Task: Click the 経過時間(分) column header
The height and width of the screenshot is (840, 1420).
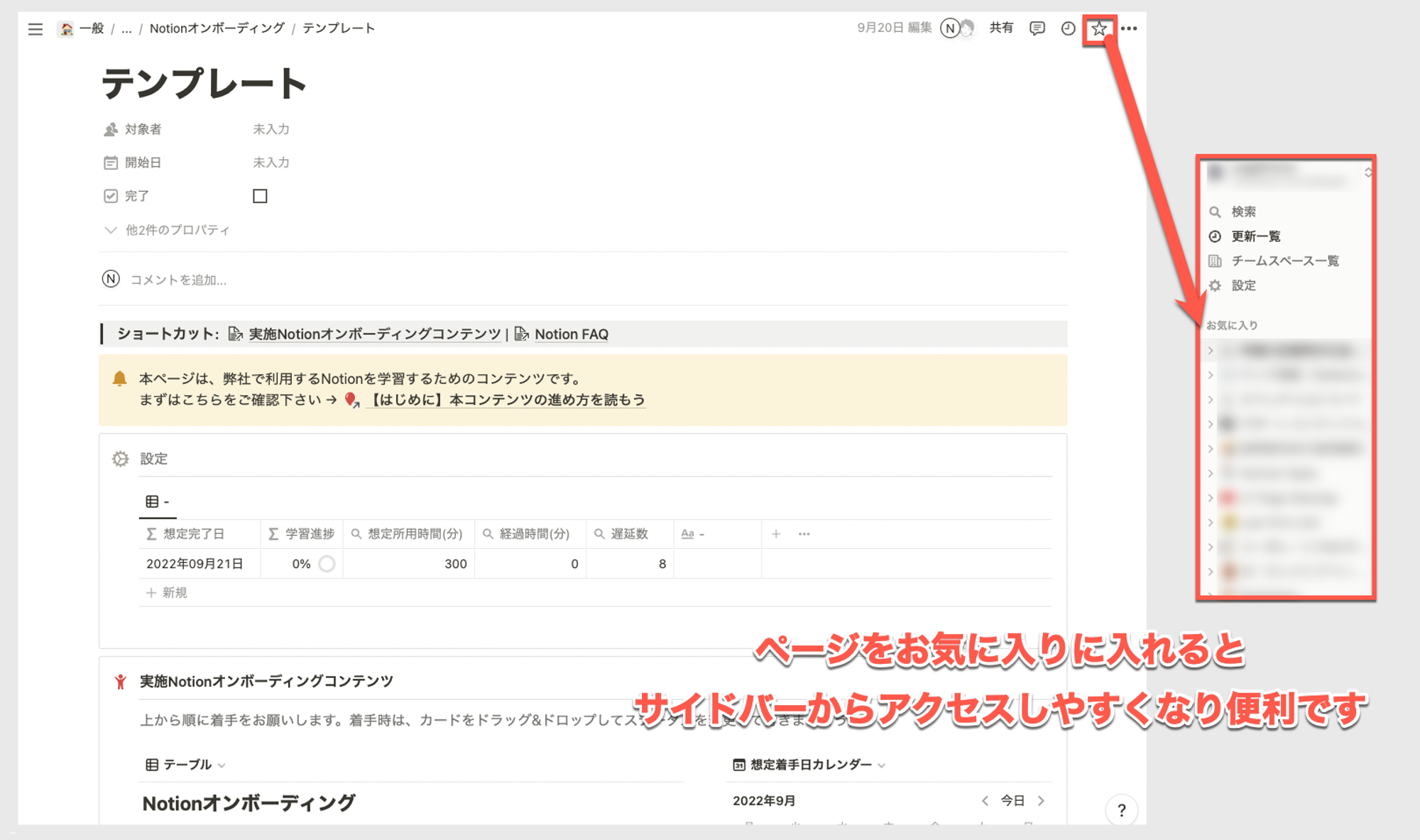Action: pyautogui.click(x=530, y=534)
